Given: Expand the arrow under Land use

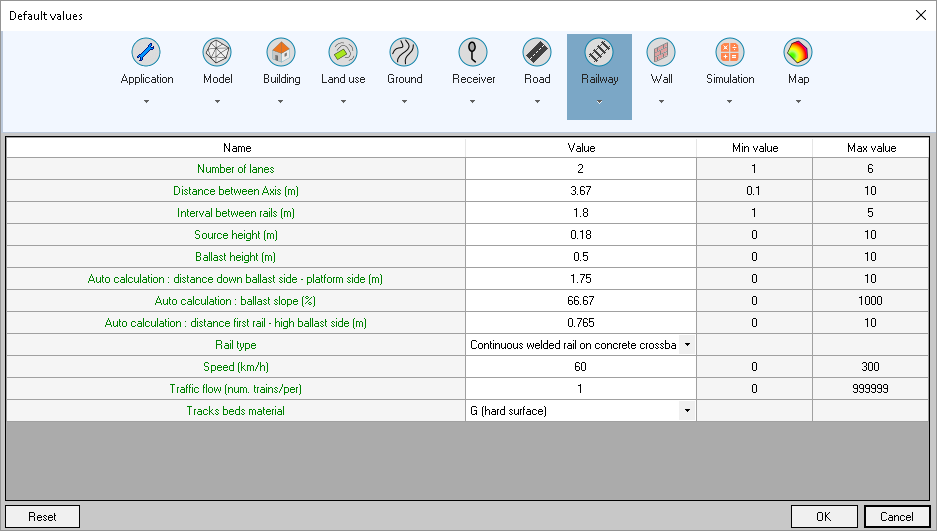Looking at the screenshot, I should 343,102.
